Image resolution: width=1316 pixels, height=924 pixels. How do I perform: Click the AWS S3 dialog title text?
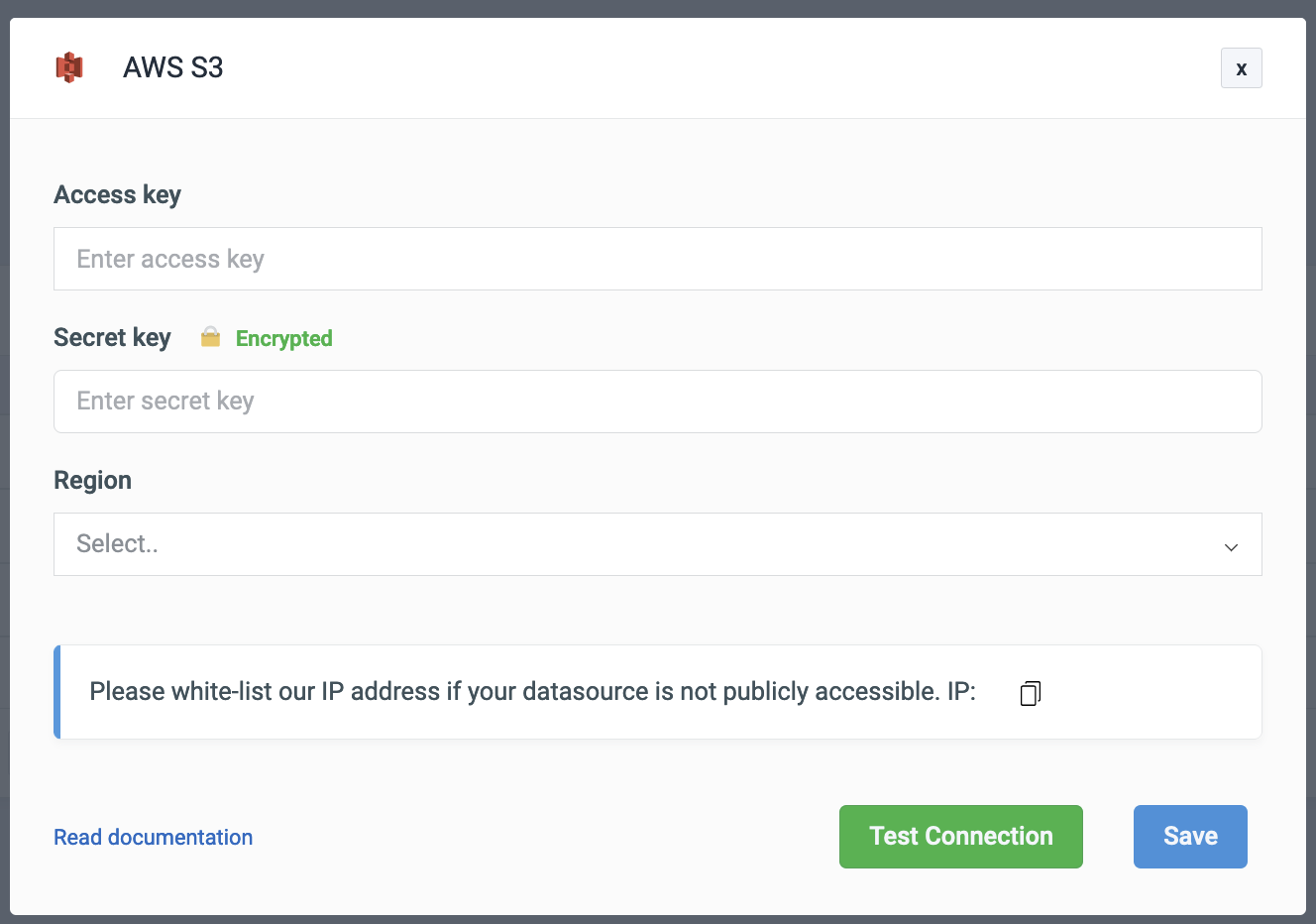173,67
